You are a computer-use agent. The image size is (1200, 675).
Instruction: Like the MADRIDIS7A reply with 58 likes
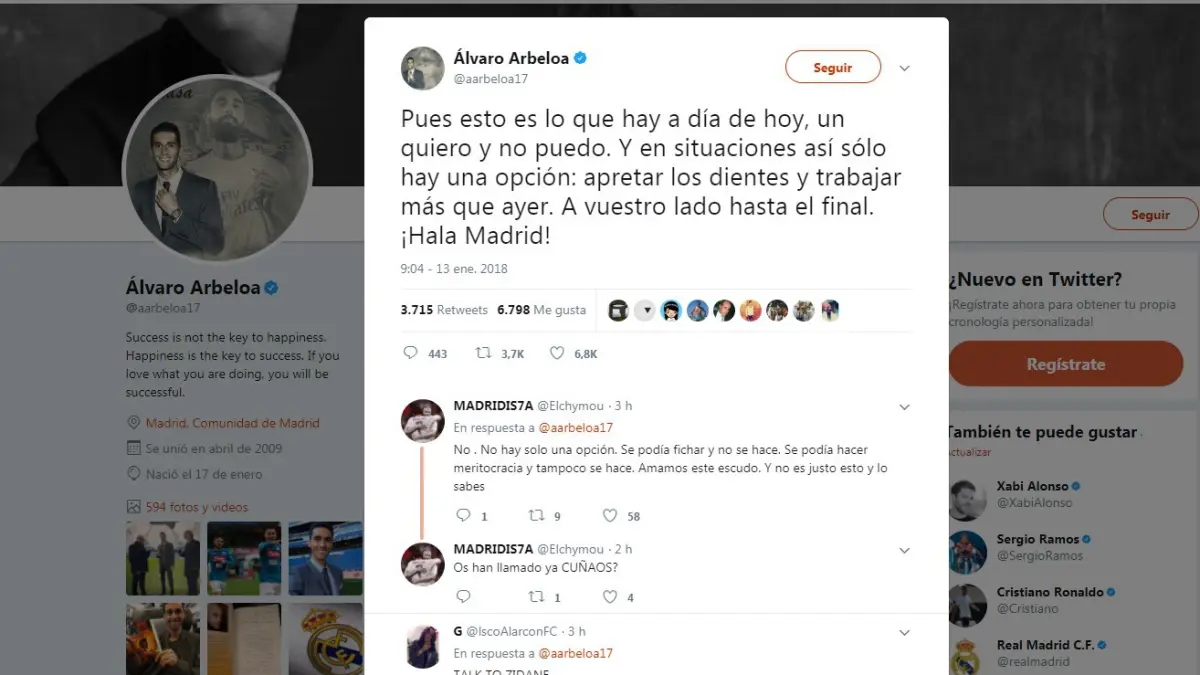click(610, 516)
